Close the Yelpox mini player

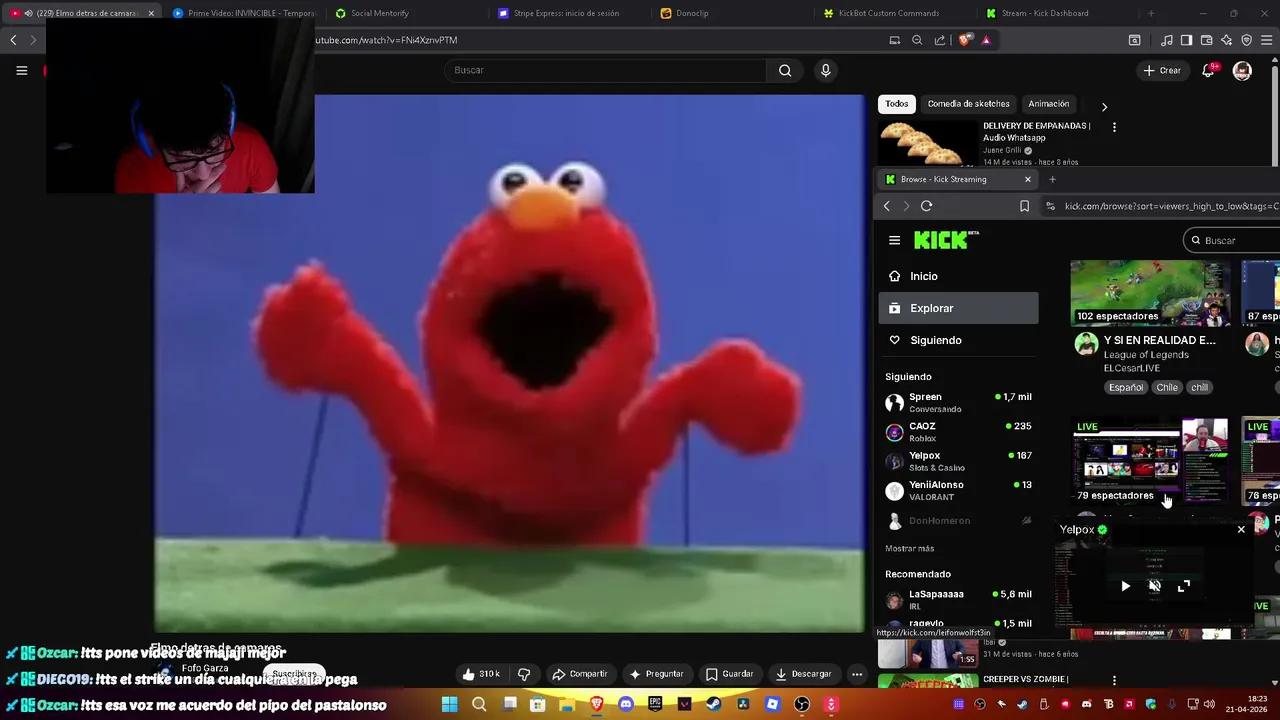(x=1241, y=529)
